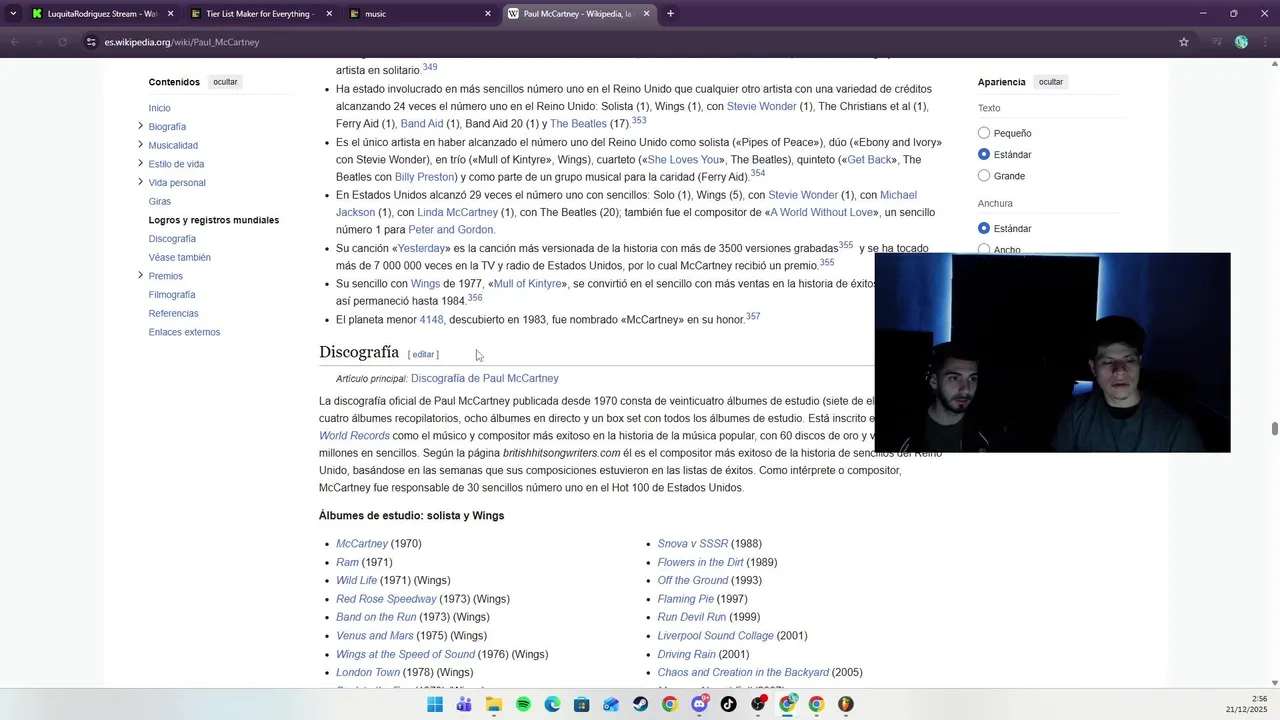This screenshot has width=1280, height=720.
Task: Open the Stevie Wonder link near Wings (1)
Action: [x=761, y=106]
